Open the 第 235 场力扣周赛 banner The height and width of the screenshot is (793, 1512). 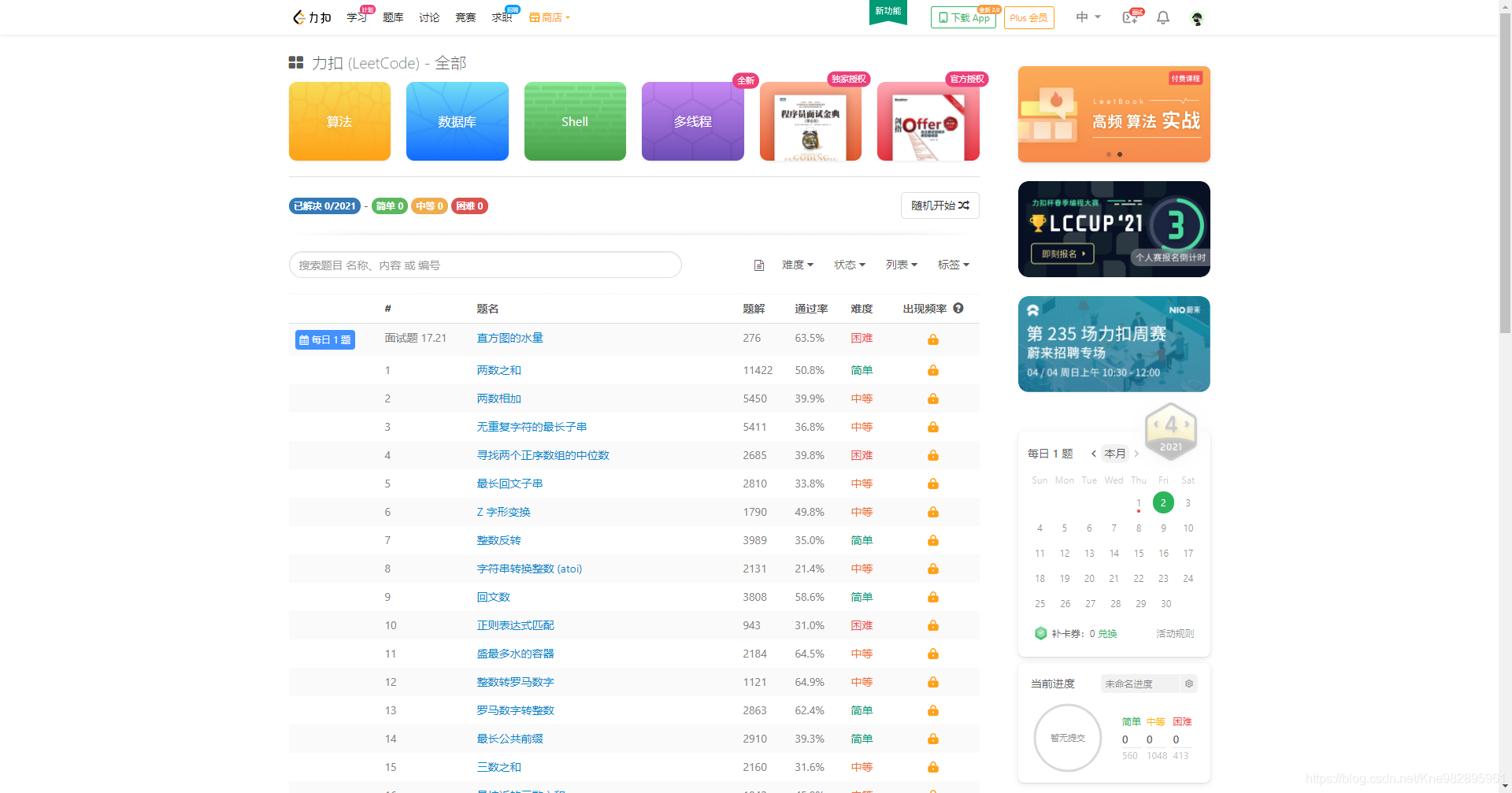[x=1114, y=344]
